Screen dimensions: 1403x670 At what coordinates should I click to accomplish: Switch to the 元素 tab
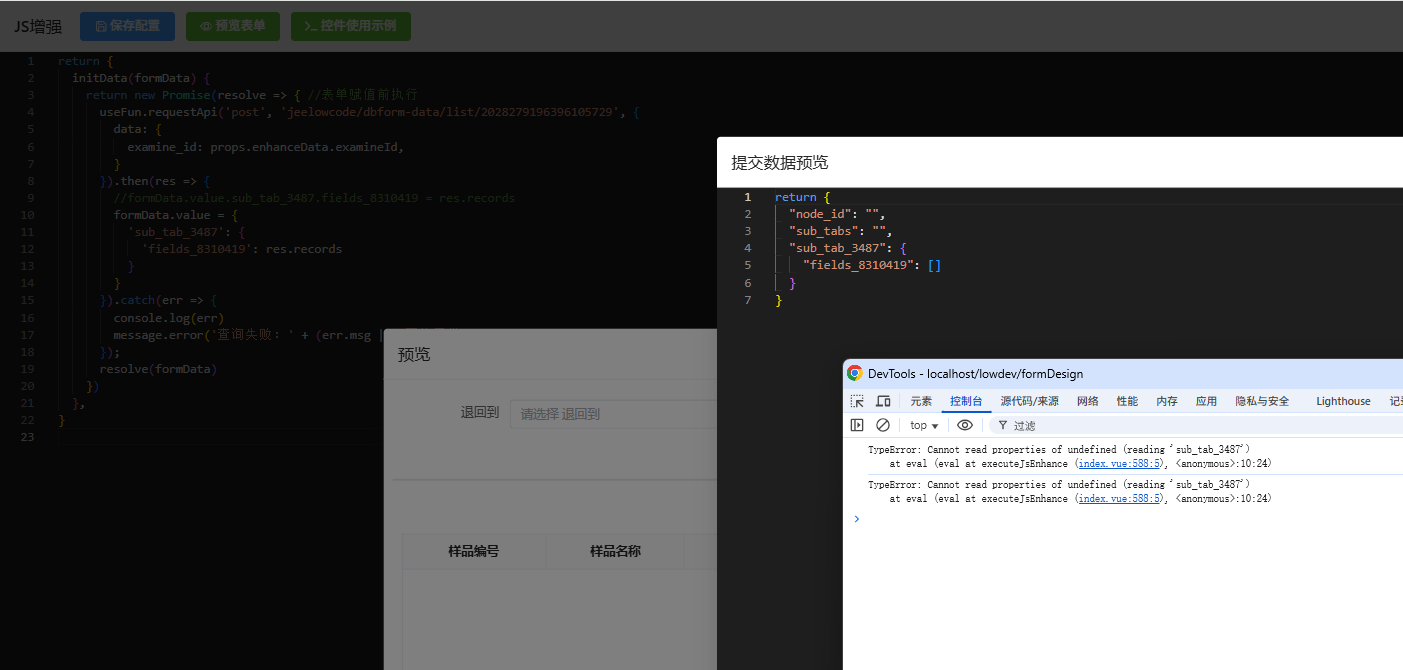(x=920, y=401)
